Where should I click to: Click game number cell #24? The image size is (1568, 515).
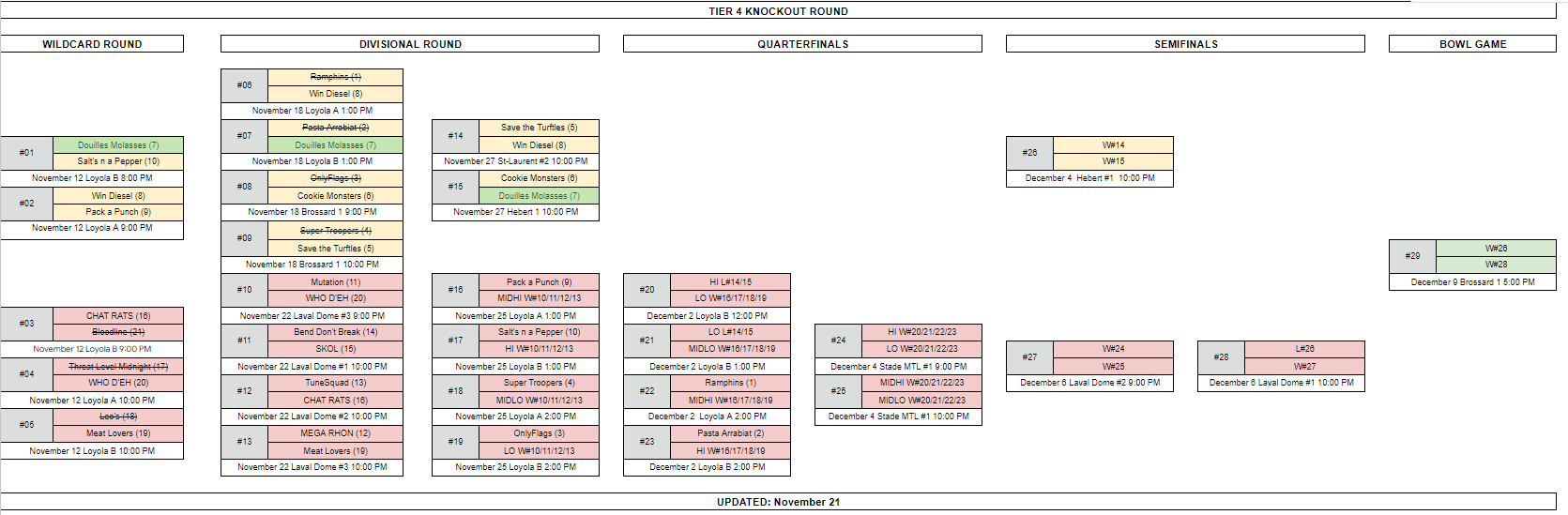839,341
